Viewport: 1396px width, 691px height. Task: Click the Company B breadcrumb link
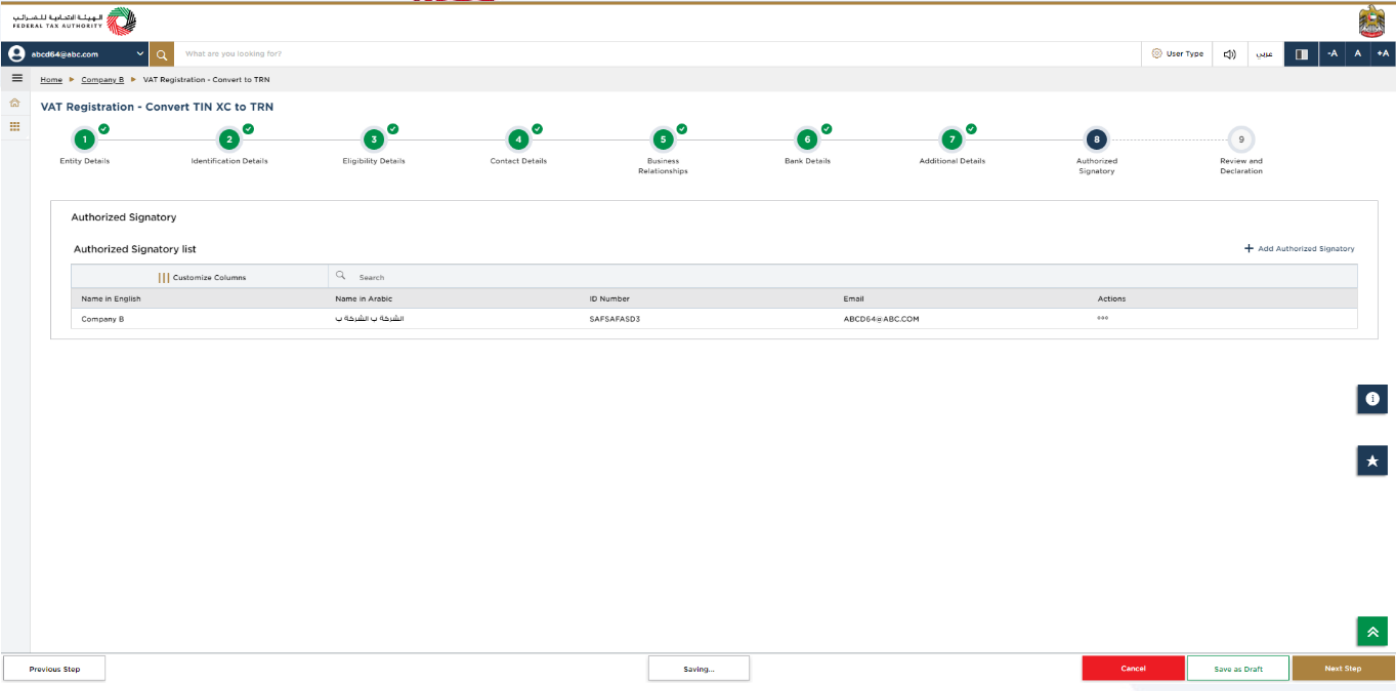coord(102,79)
